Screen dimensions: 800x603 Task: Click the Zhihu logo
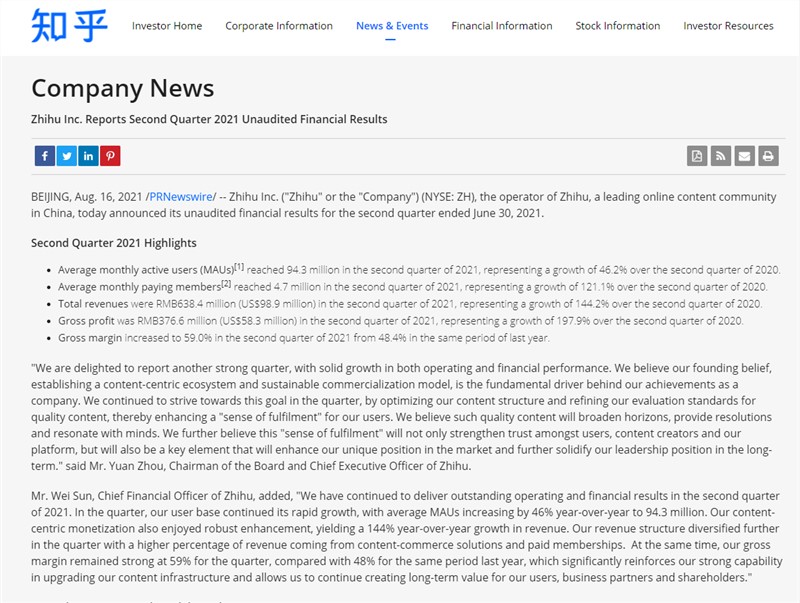(69, 26)
